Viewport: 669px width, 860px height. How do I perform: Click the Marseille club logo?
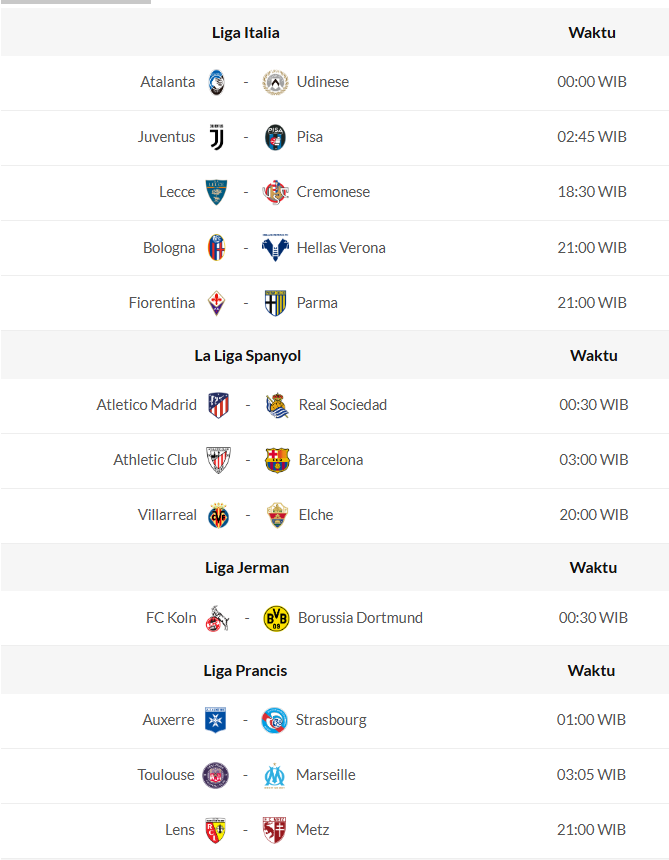pyautogui.click(x=275, y=775)
